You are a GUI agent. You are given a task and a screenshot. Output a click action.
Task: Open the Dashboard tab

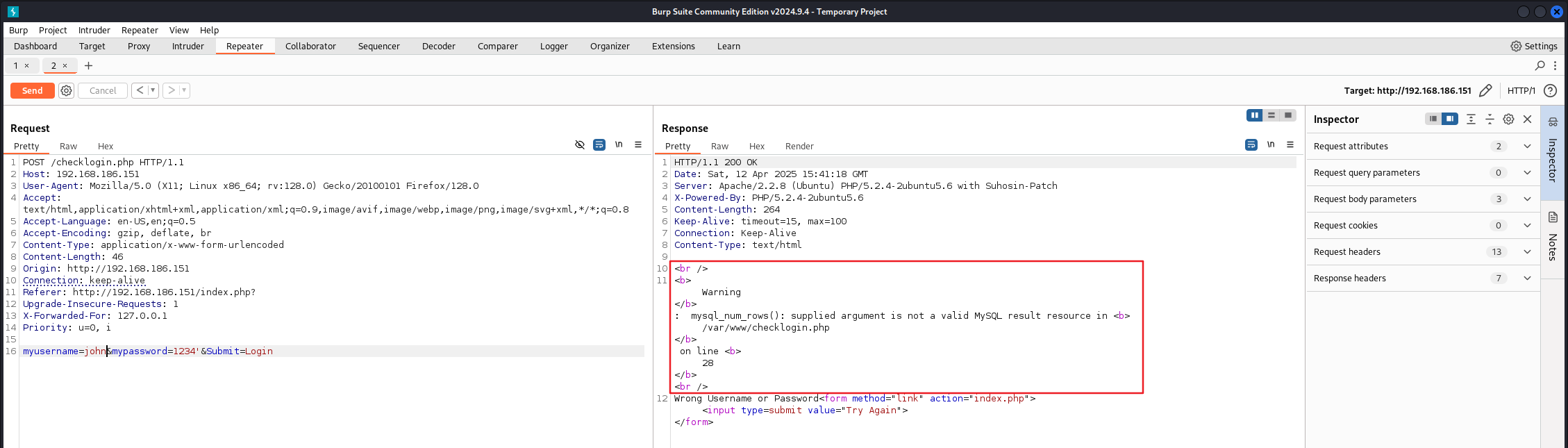[35, 46]
